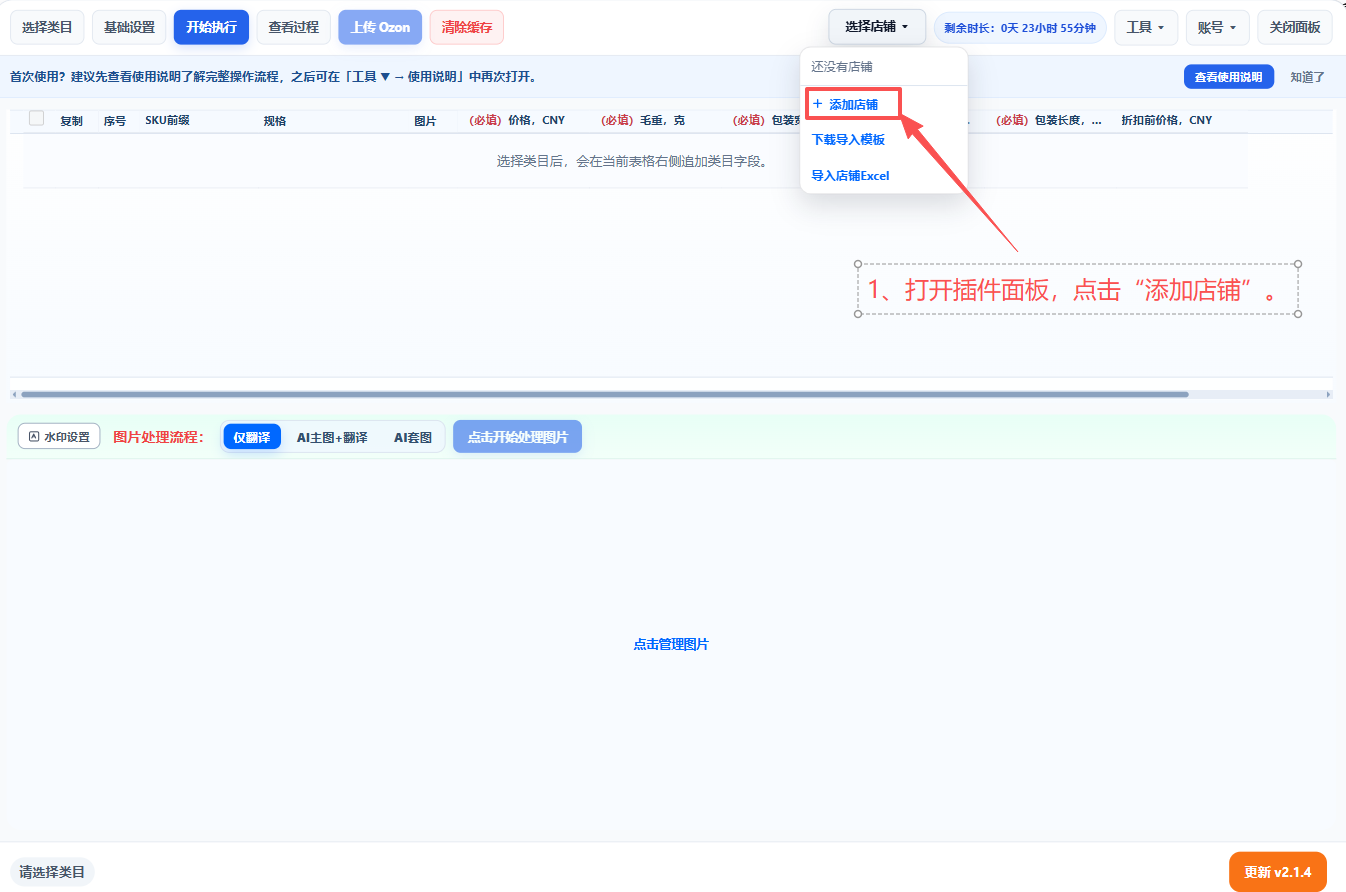
Task: Click the 选择类目 button
Action: [x=47, y=27]
